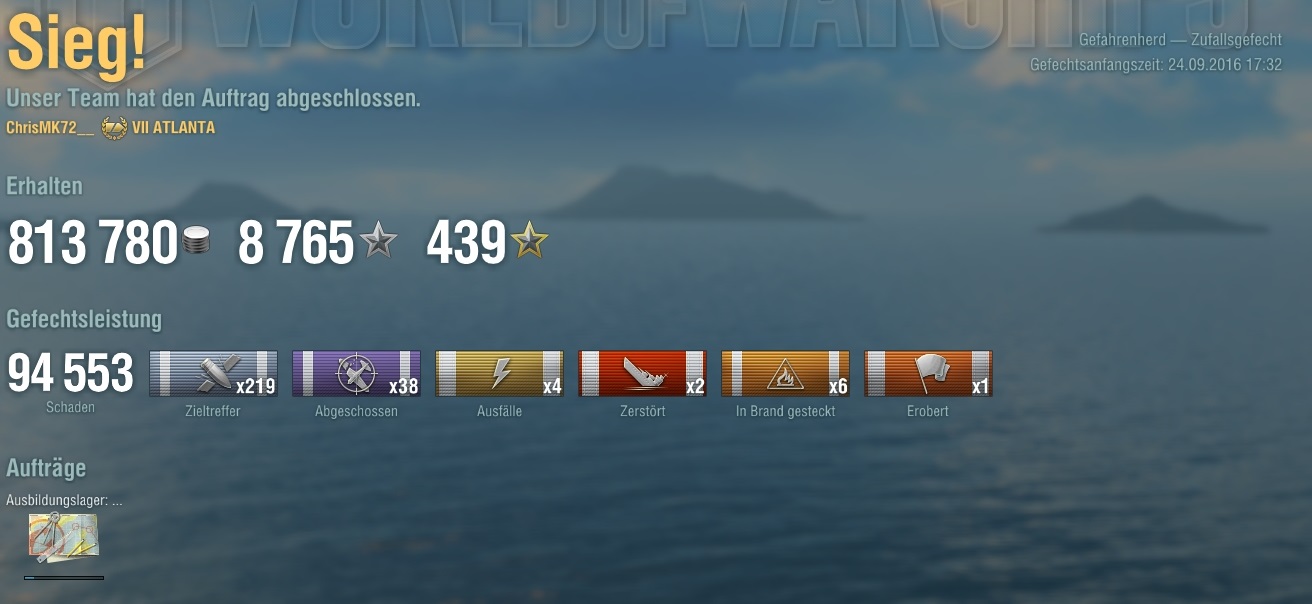This screenshot has width=1312, height=604.
Task: Click the Zerstört sinking ship ribbon
Action: tap(642, 374)
